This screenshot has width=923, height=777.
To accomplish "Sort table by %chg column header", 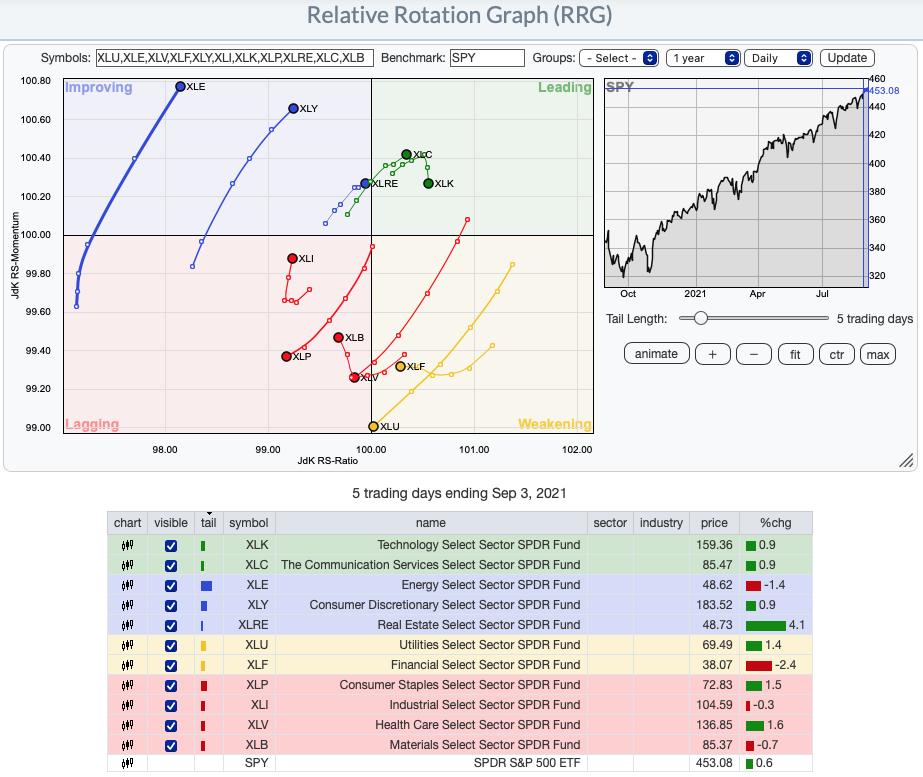I will (776, 523).
